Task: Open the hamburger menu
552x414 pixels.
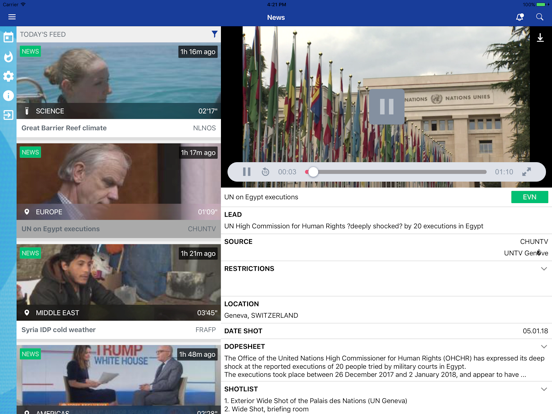Action: coord(12,17)
